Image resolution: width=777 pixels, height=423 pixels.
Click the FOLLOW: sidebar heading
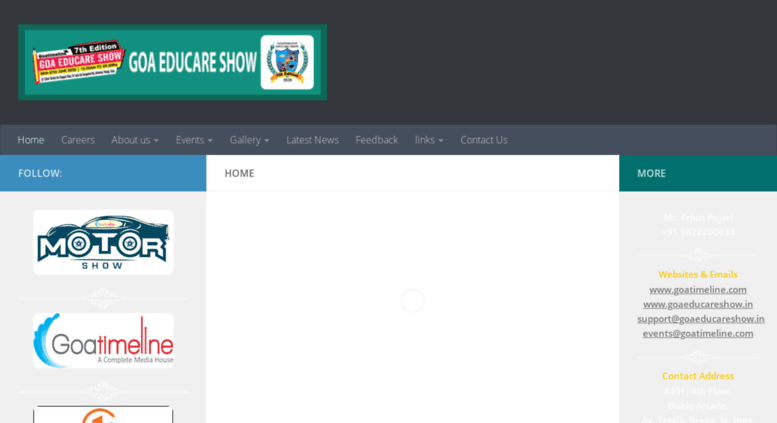40,173
